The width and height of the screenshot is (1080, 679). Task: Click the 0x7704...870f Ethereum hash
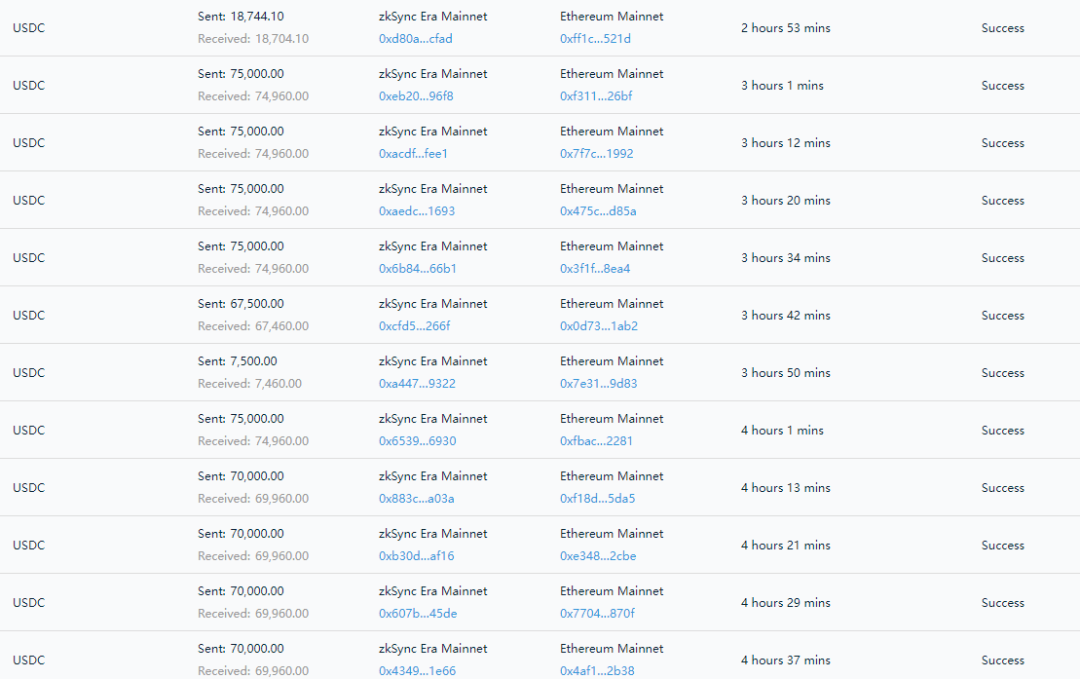597,614
